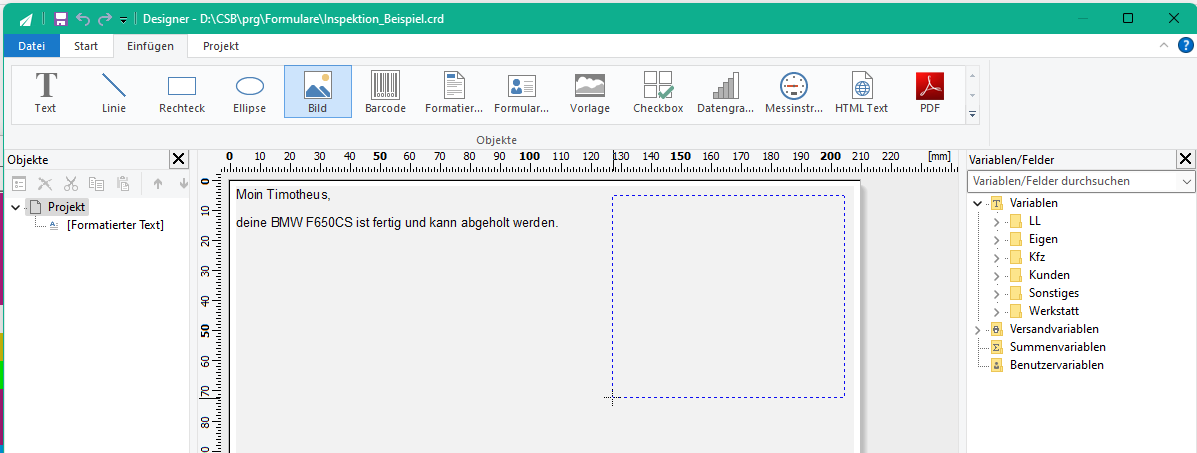Expand the Kunden variables folder

pos(996,276)
